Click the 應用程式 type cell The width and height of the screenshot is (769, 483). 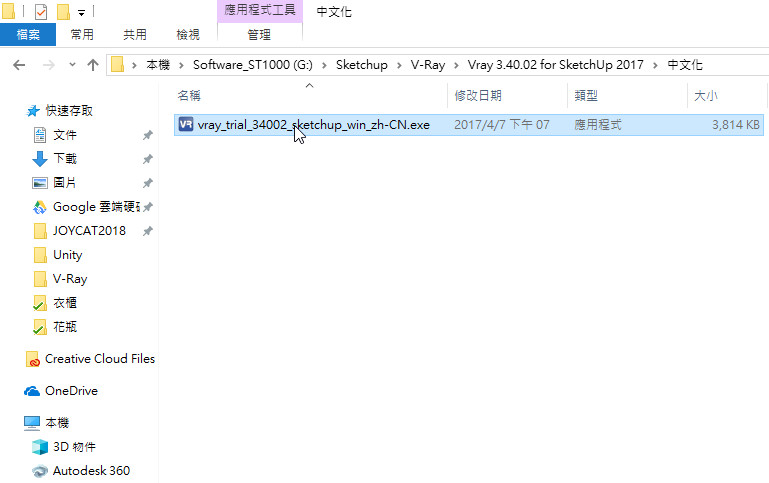(597, 125)
